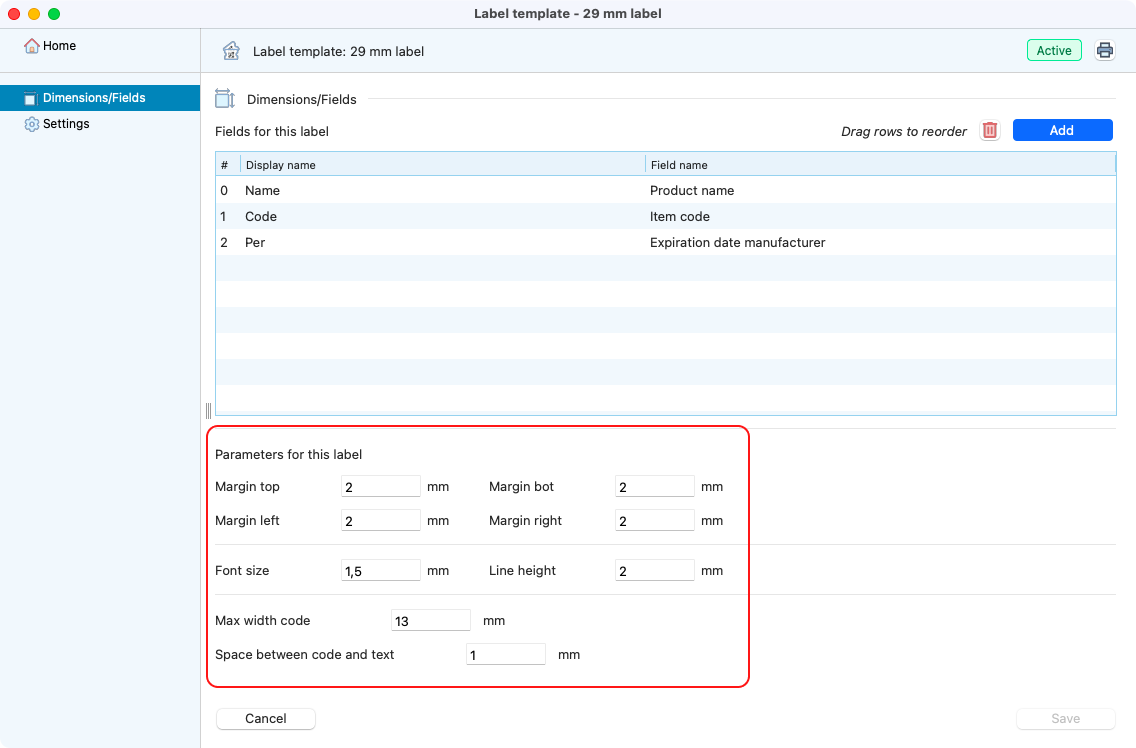Click the Product name field cell
The height and width of the screenshot is (748, 1136).
pyautogui.click(x=880, y=191)
